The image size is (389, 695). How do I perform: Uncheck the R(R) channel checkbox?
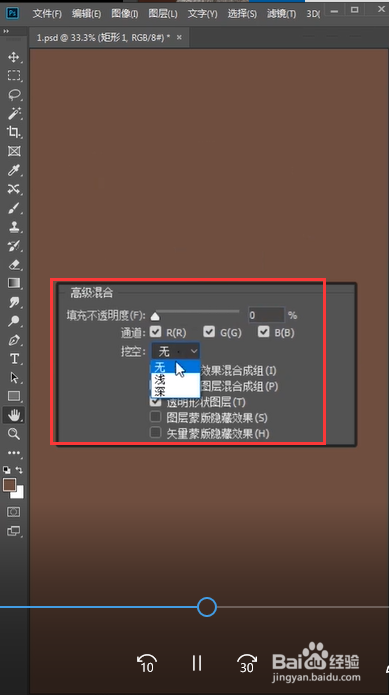[156, 332]
